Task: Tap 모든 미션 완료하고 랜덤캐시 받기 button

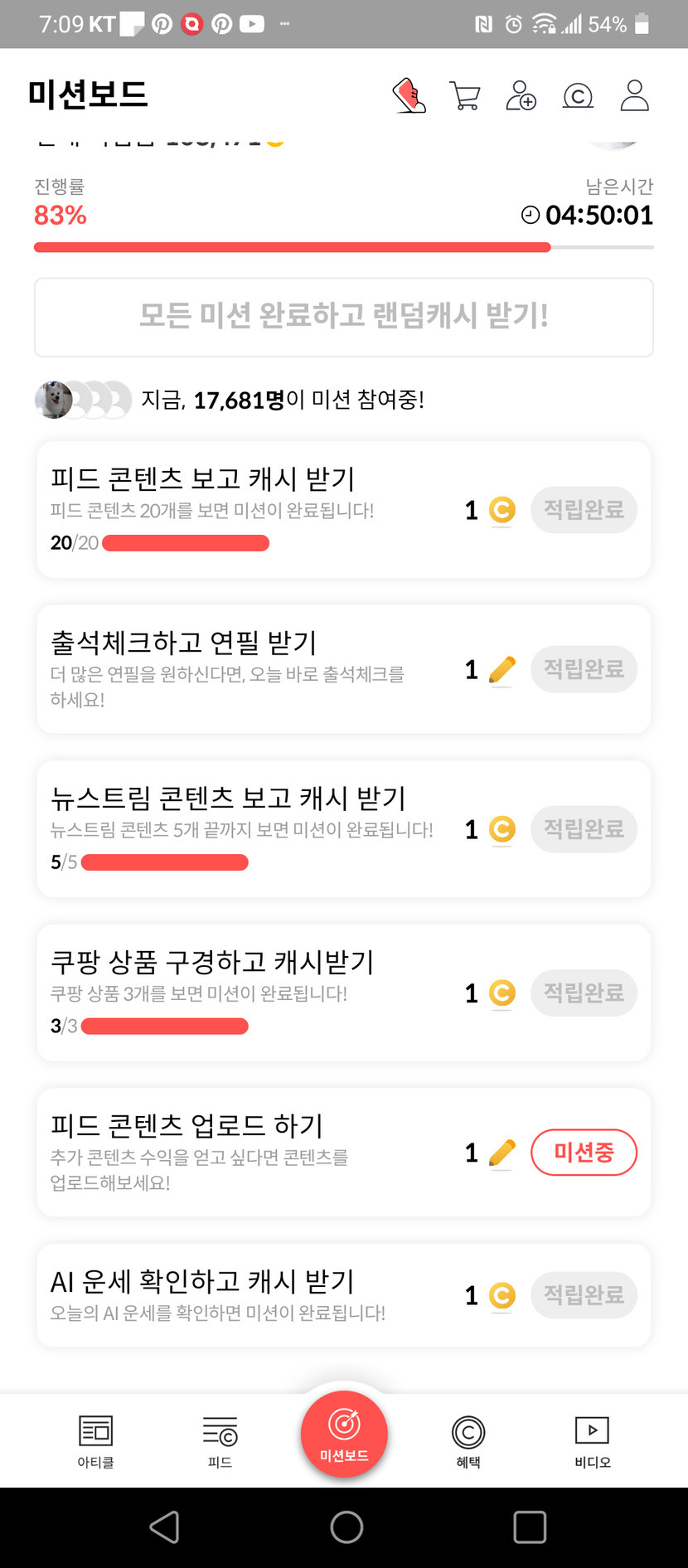Action: (343, 317)
